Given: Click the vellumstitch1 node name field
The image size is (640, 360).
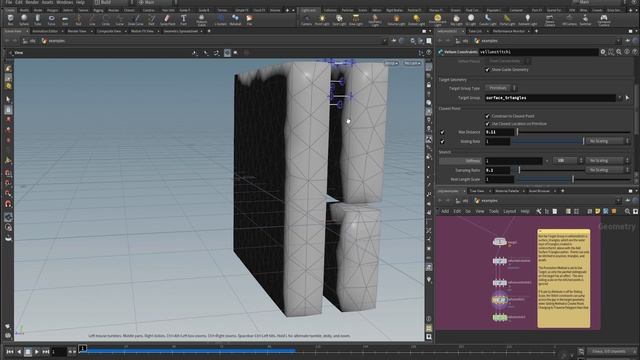Looking at the screenshot, I should [538, 52].
